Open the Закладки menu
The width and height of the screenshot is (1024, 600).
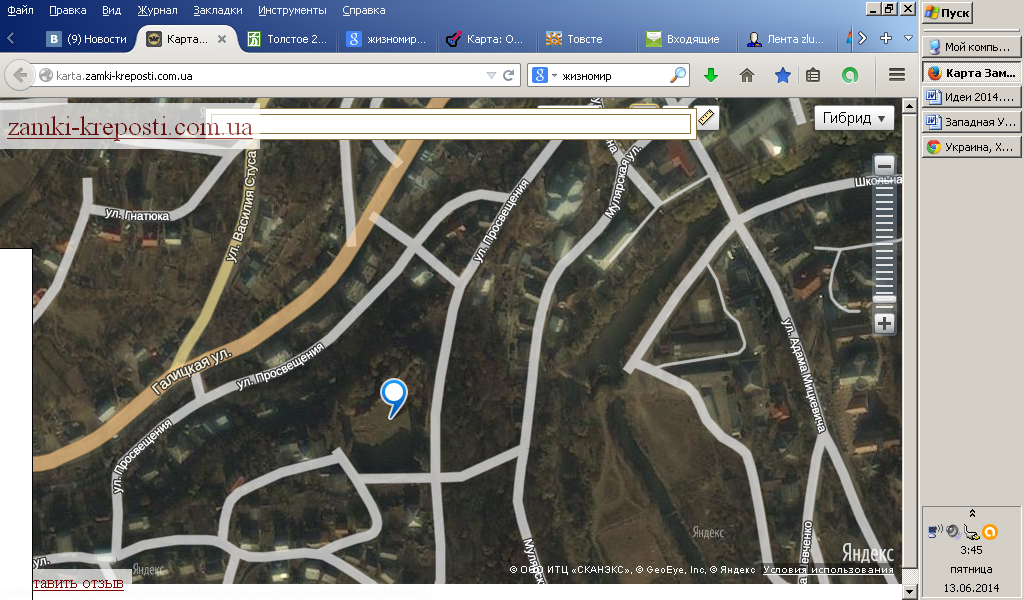point(217,10)
